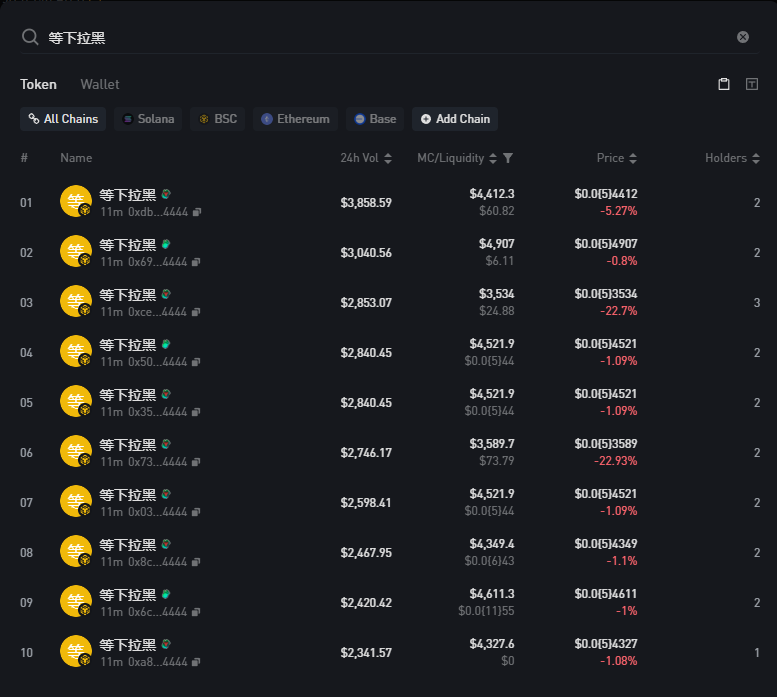777x697 pixels.
Task: Sort by MC/Liquidity arrows
Action: (x=493, y=158)
